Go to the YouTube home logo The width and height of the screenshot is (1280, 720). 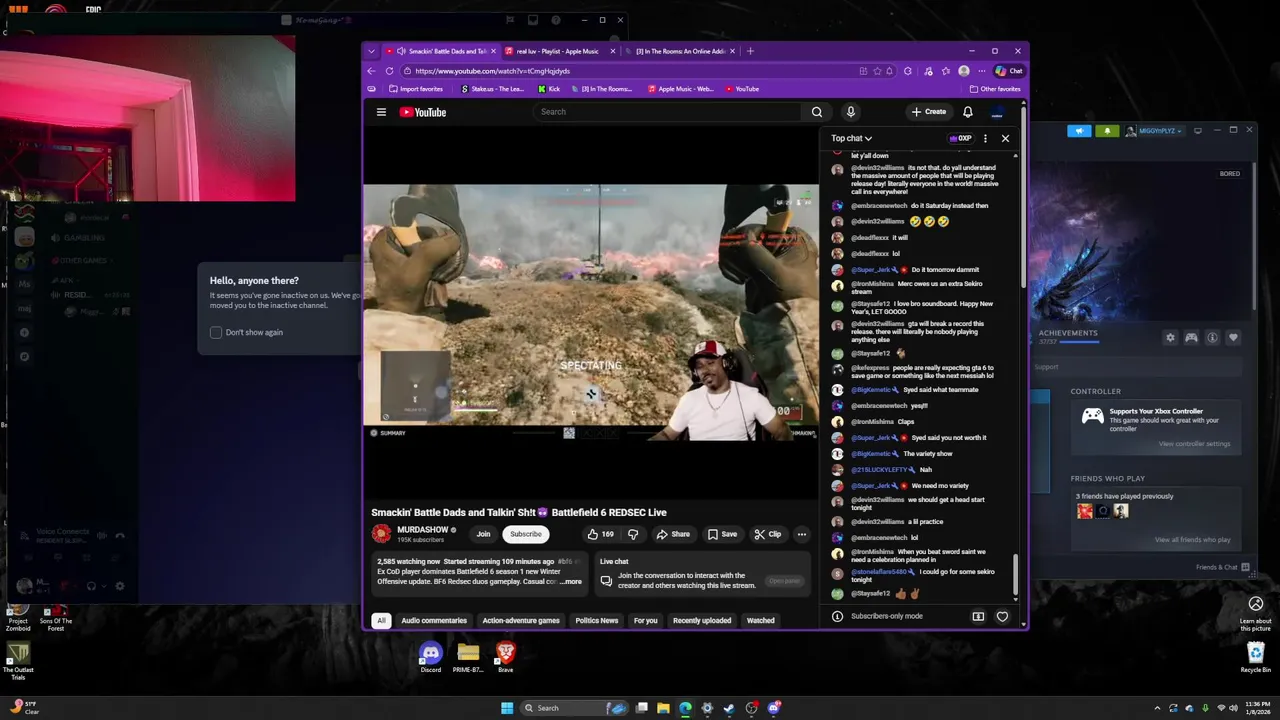[423, 112]
